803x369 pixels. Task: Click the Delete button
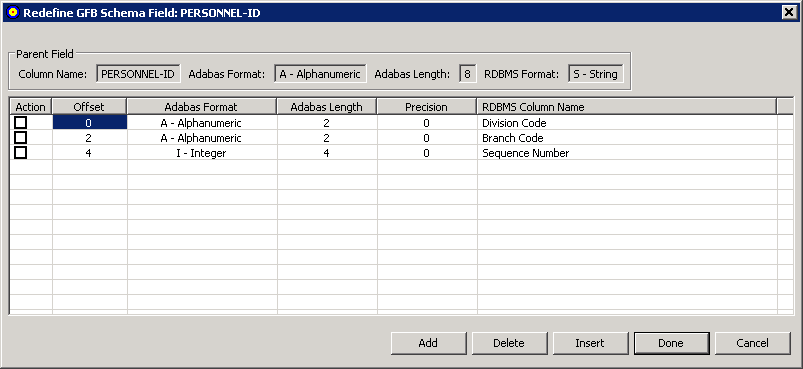(509, 343)
